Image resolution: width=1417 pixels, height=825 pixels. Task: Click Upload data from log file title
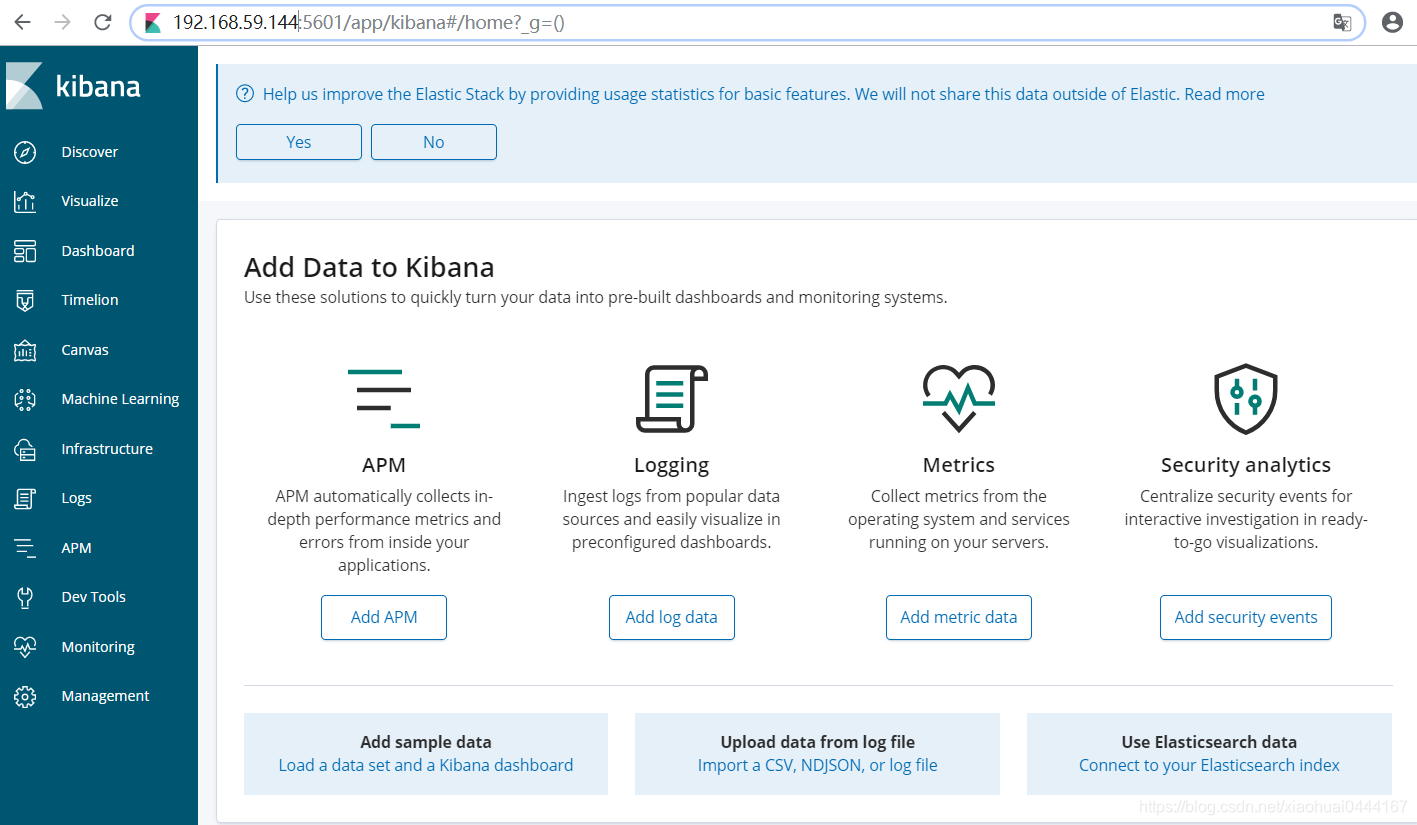pos(817,742)
